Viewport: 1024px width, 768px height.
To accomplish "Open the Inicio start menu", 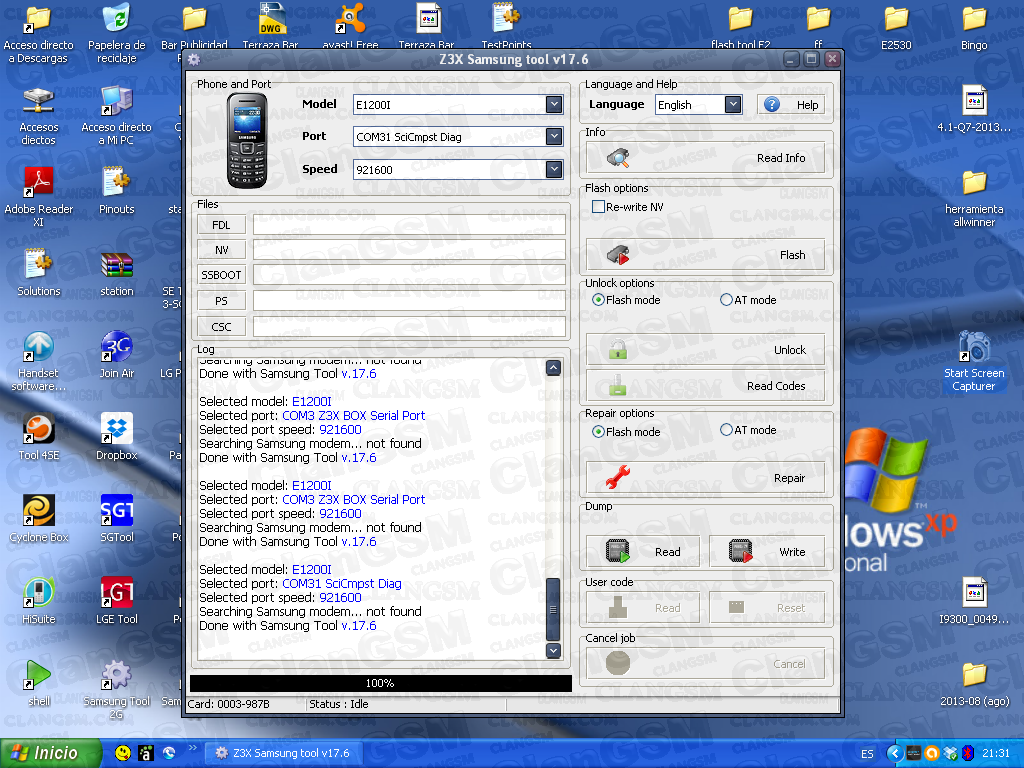I will pyautogui.click(x=51, y=753).
